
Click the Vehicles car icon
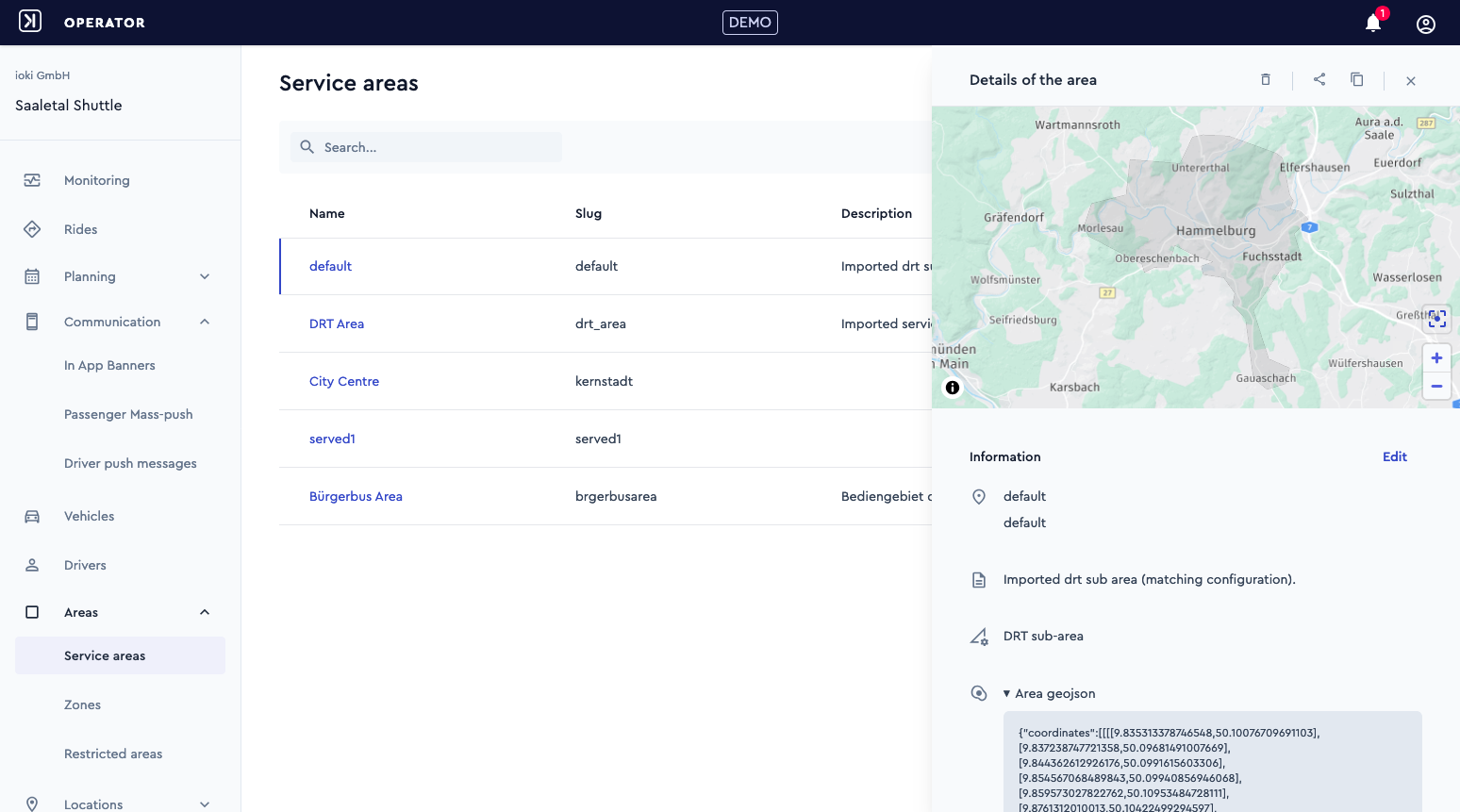tap(32, 516)
